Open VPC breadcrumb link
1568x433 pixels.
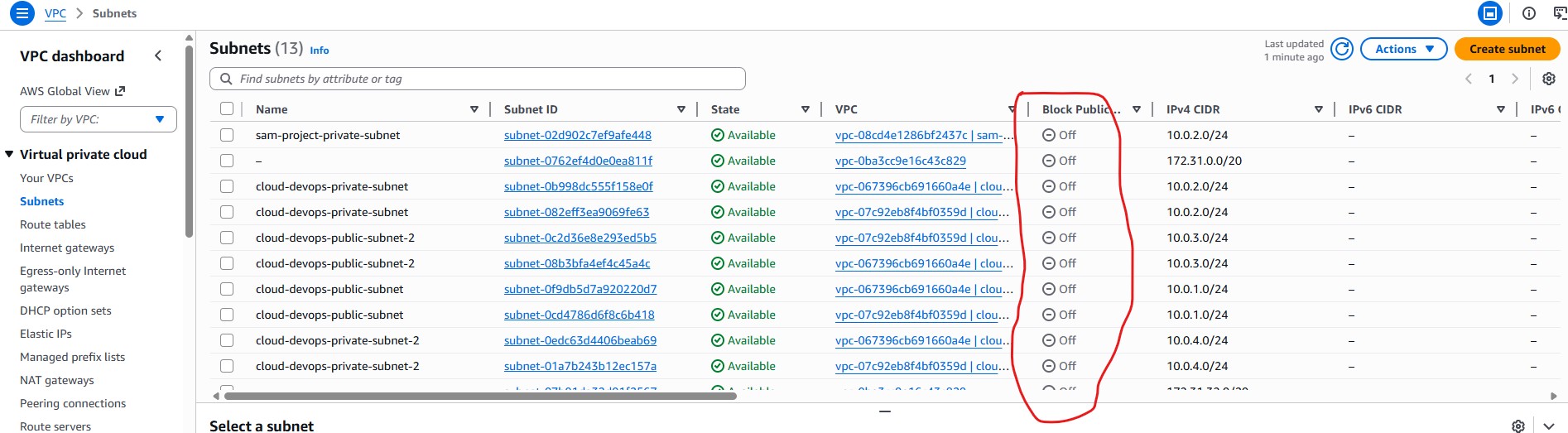coord(55,13)
